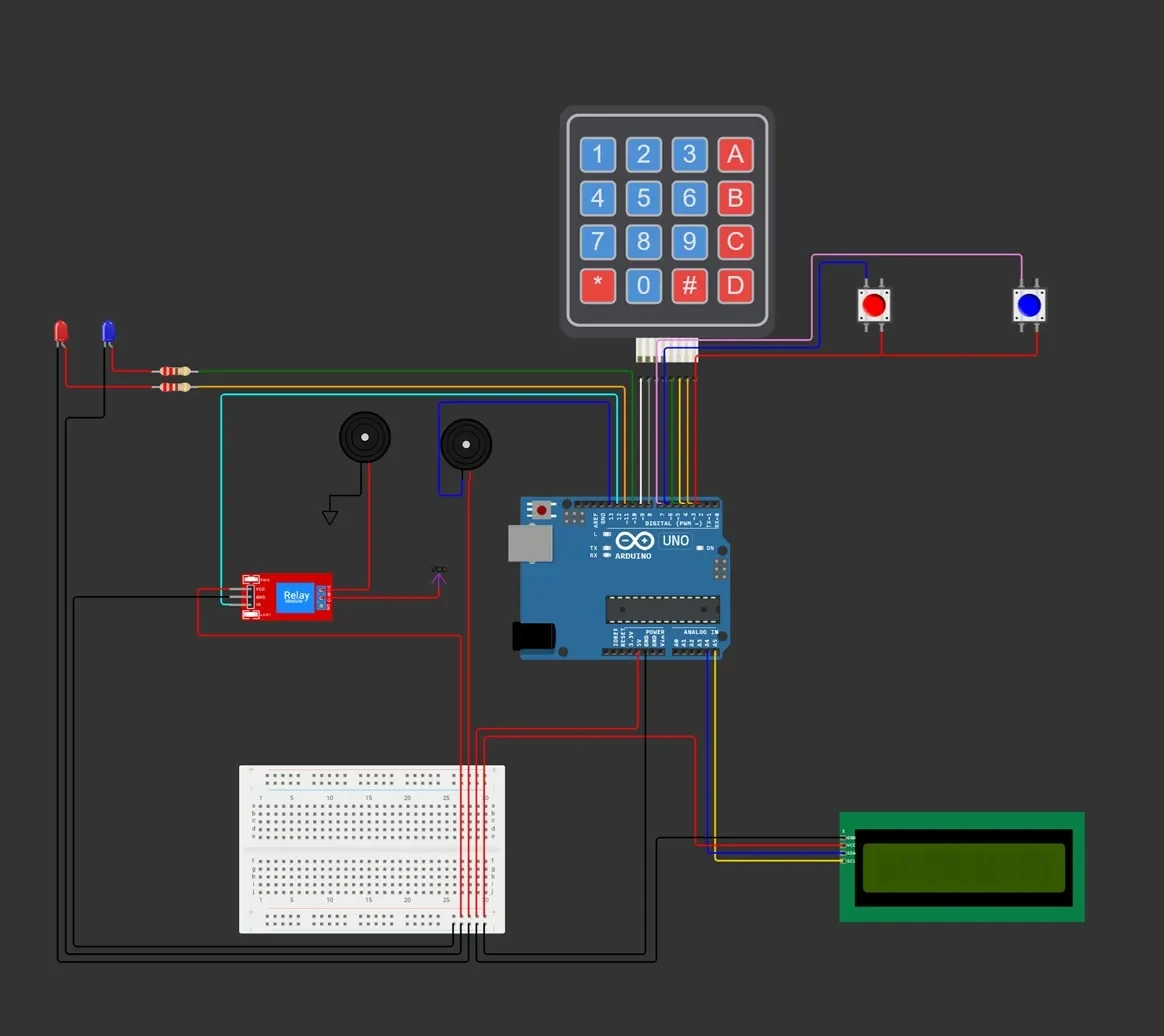Click keypad key 0
The width and height of the screenshot is (1164, 1036).
coord(644,286)
